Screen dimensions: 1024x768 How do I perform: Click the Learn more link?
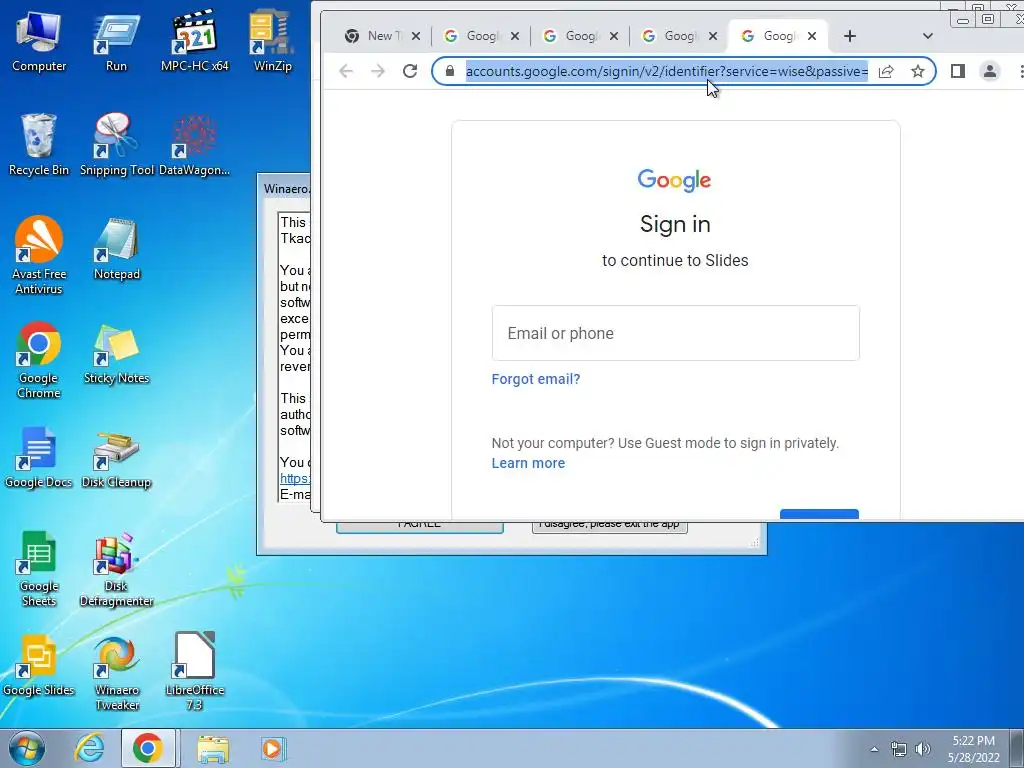pos(528,463)
